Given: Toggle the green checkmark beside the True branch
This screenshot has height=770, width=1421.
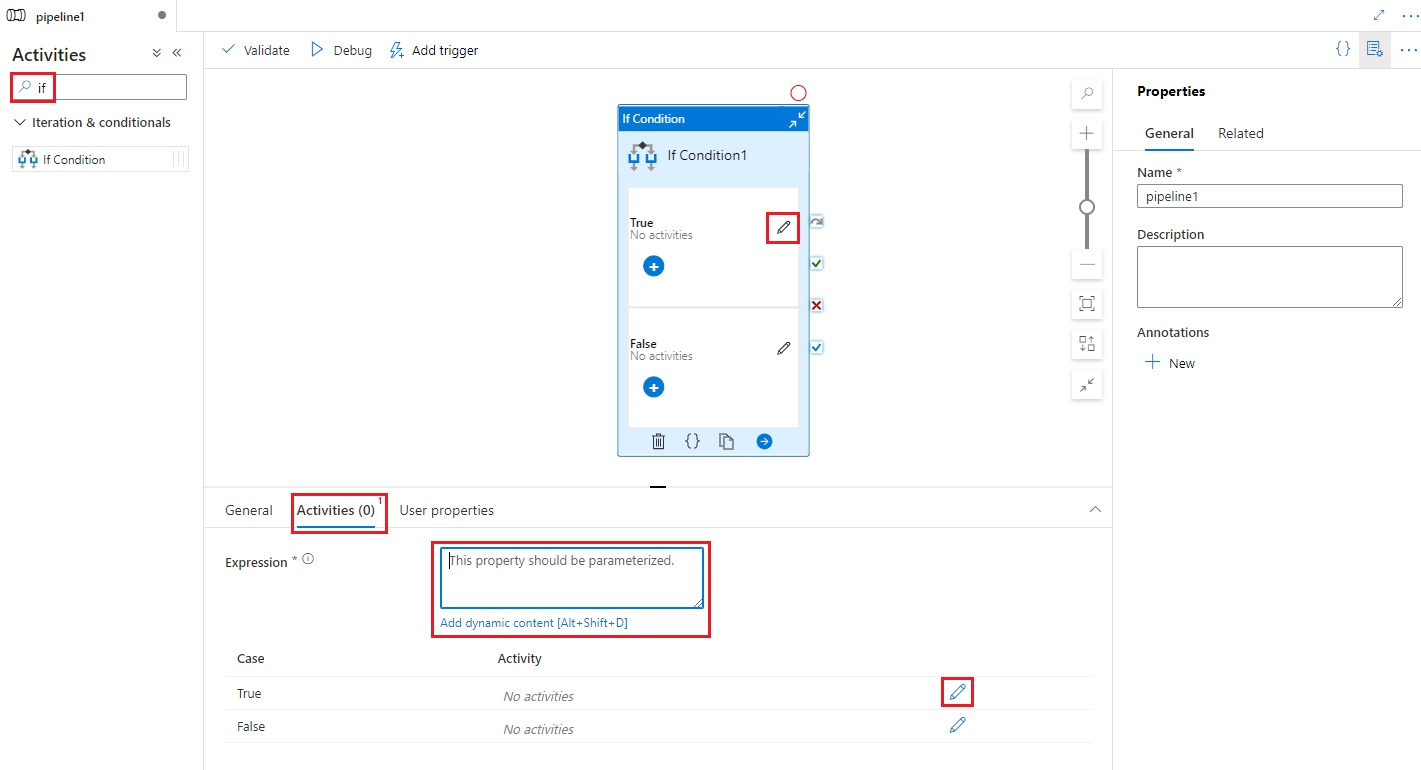Looking at the screenshot, I should (817, 263).
